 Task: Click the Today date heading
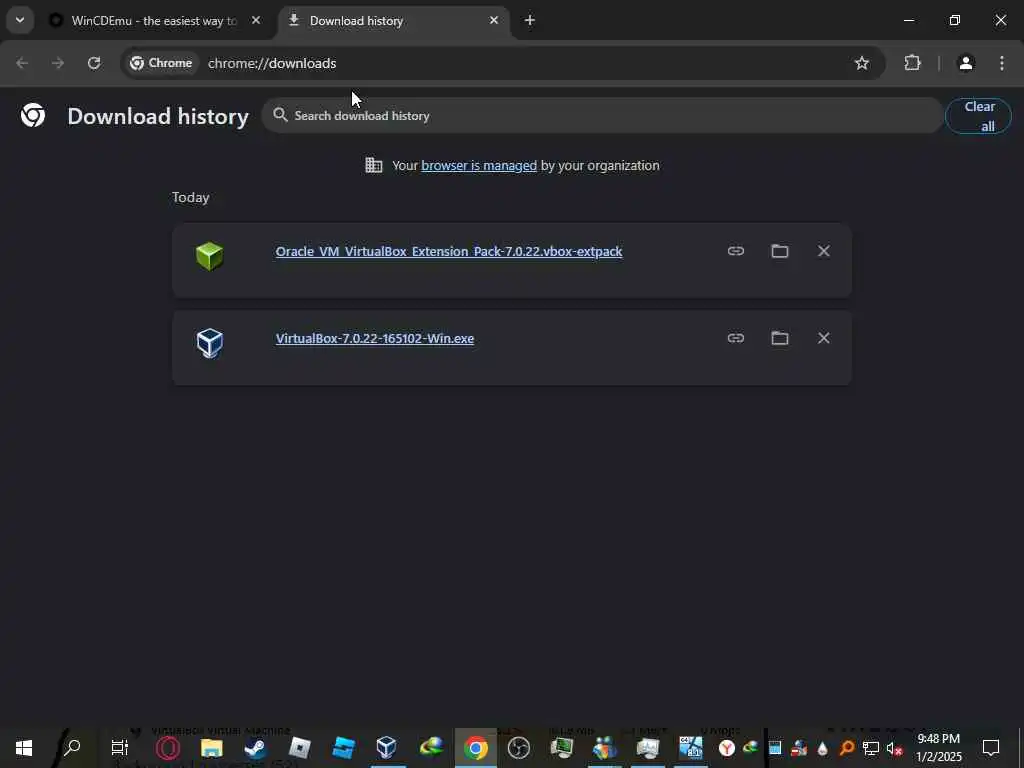[191, 198]
